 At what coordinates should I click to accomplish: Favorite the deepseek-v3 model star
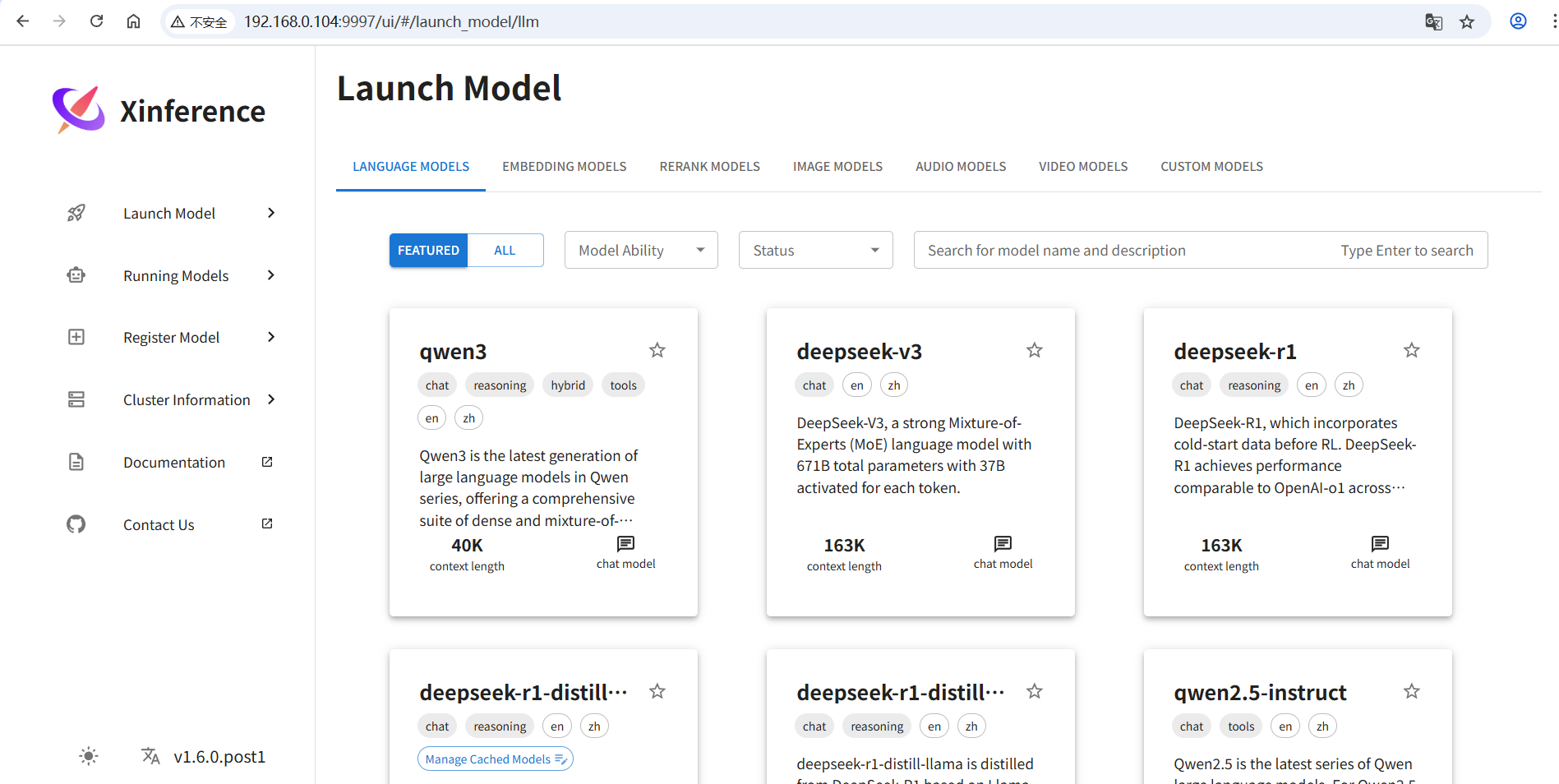pos(1035,350)
